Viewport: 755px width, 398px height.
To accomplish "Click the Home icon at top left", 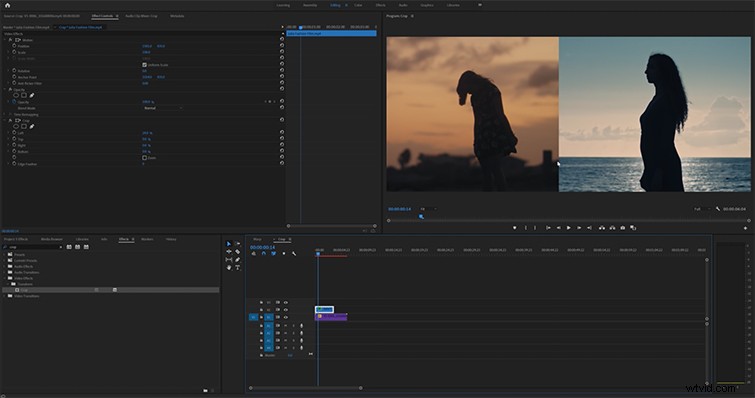I will tap(7, 5).
